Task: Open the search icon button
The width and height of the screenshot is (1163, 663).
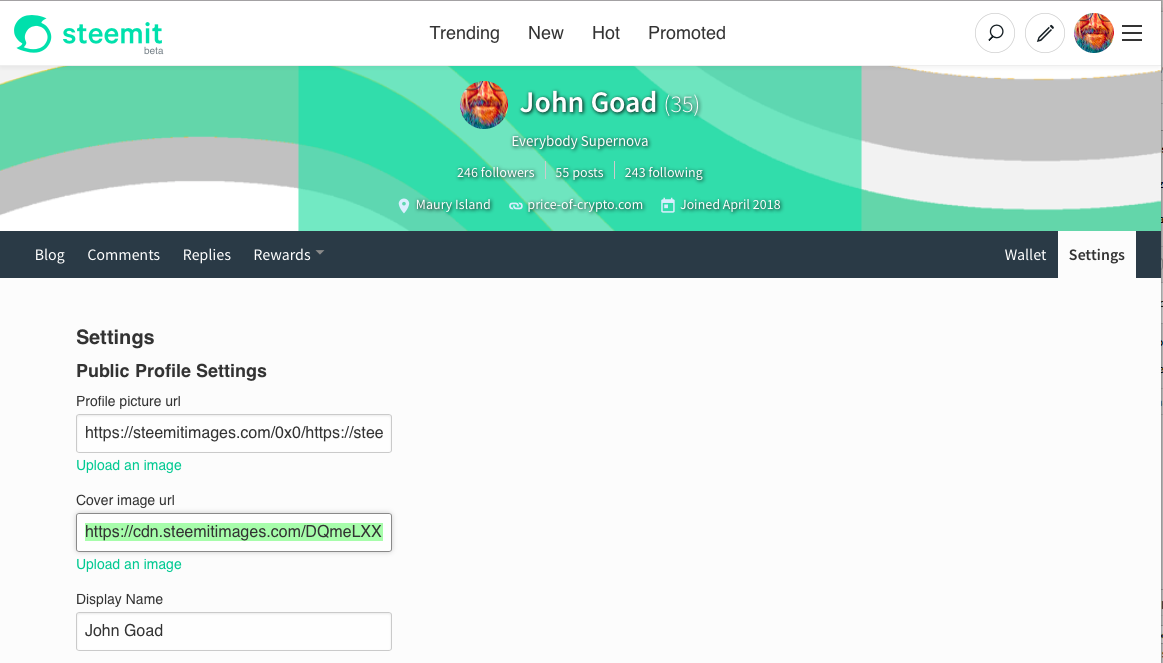Action: [995, 33]
